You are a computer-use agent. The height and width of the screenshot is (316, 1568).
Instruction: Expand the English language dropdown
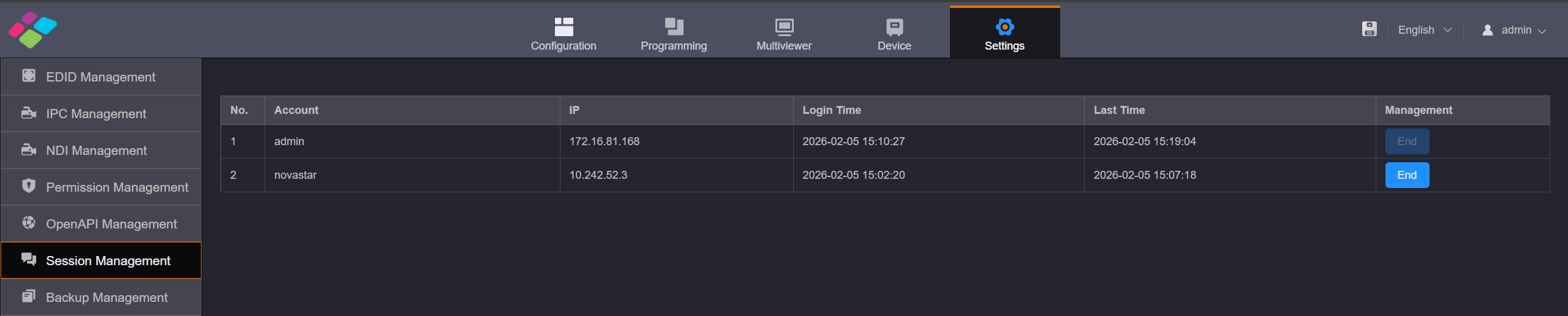click(x=1424, y=30)
